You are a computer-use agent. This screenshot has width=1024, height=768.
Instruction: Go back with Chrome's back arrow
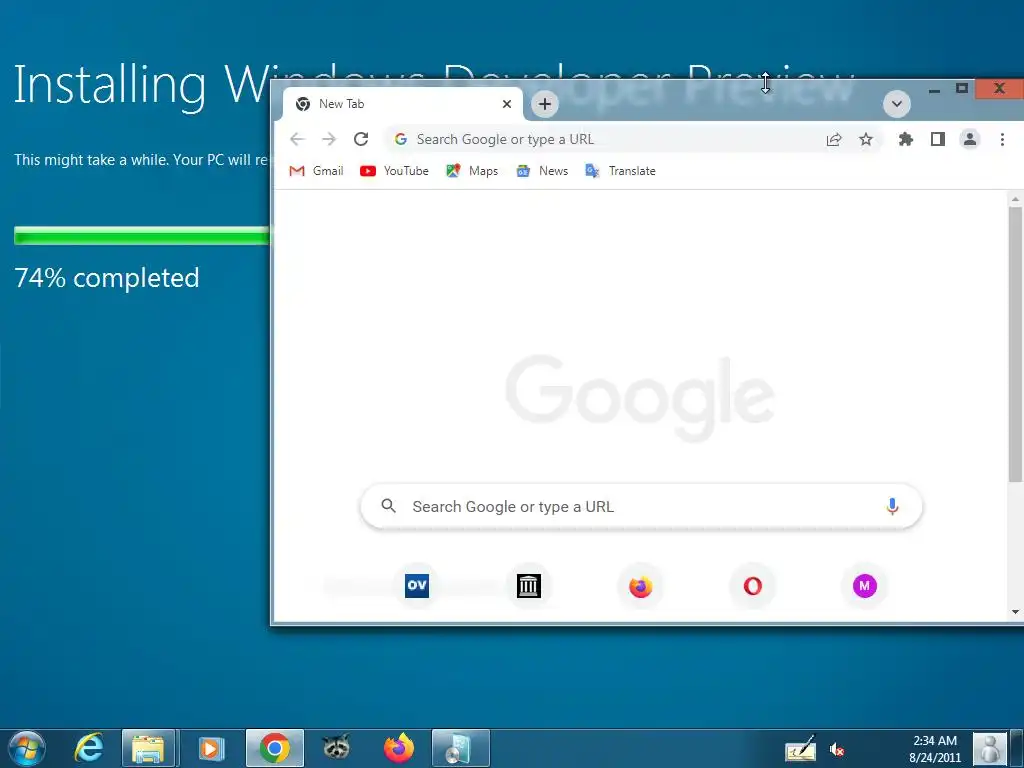[x=297, y=139]
